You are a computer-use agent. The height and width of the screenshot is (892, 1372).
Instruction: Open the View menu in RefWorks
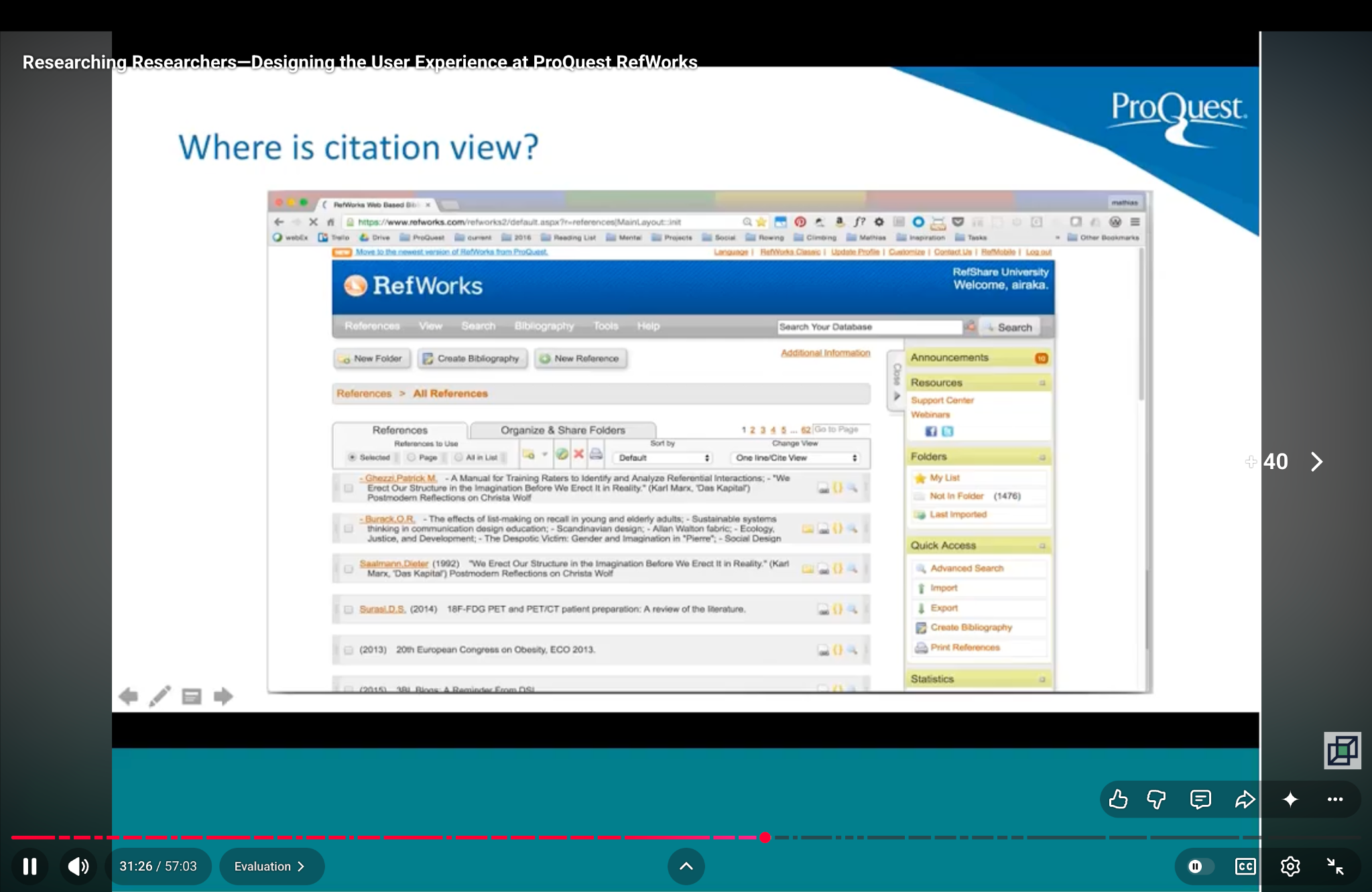[x=430, y=326]
